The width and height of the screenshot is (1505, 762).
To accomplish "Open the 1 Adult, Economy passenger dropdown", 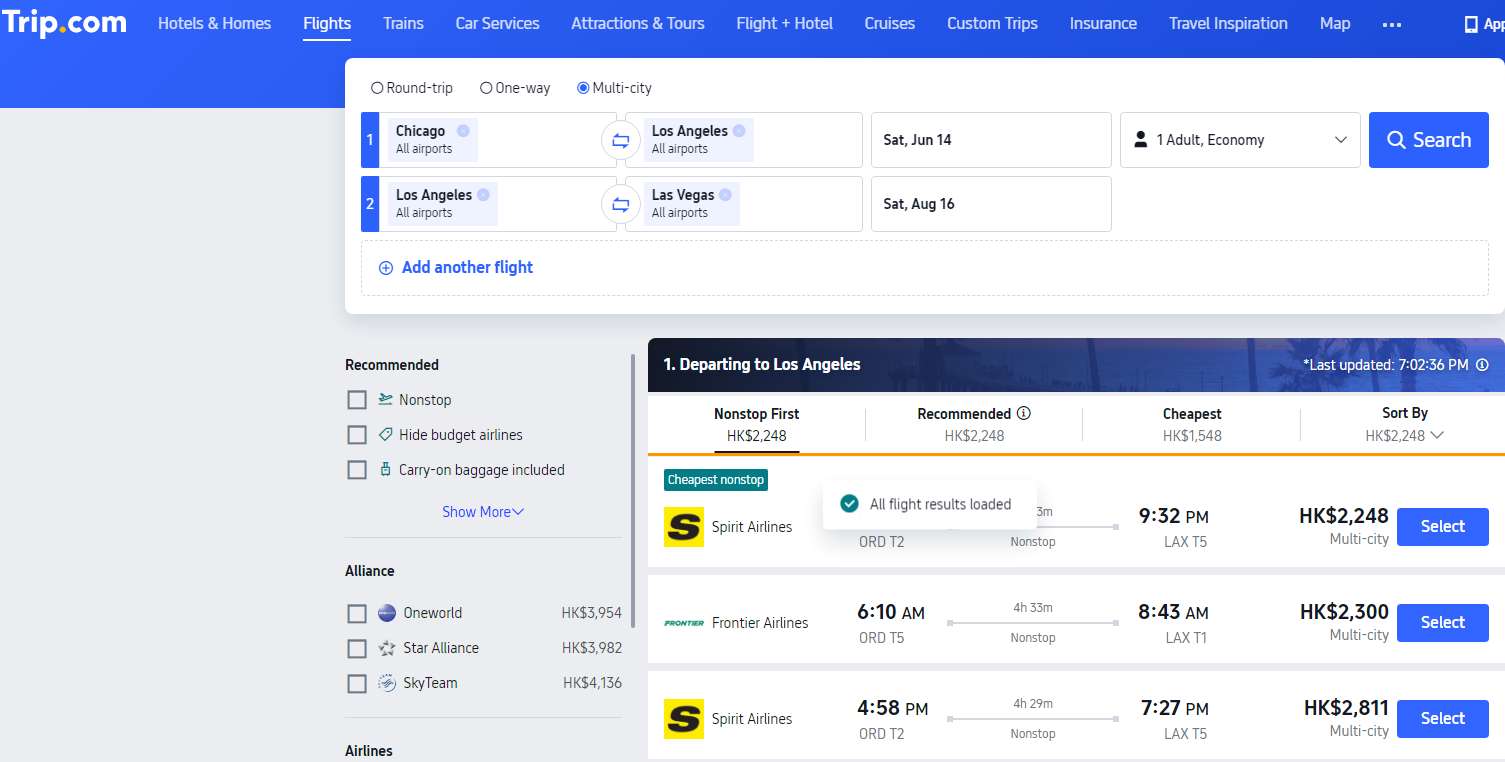I will pos(1240,140).
